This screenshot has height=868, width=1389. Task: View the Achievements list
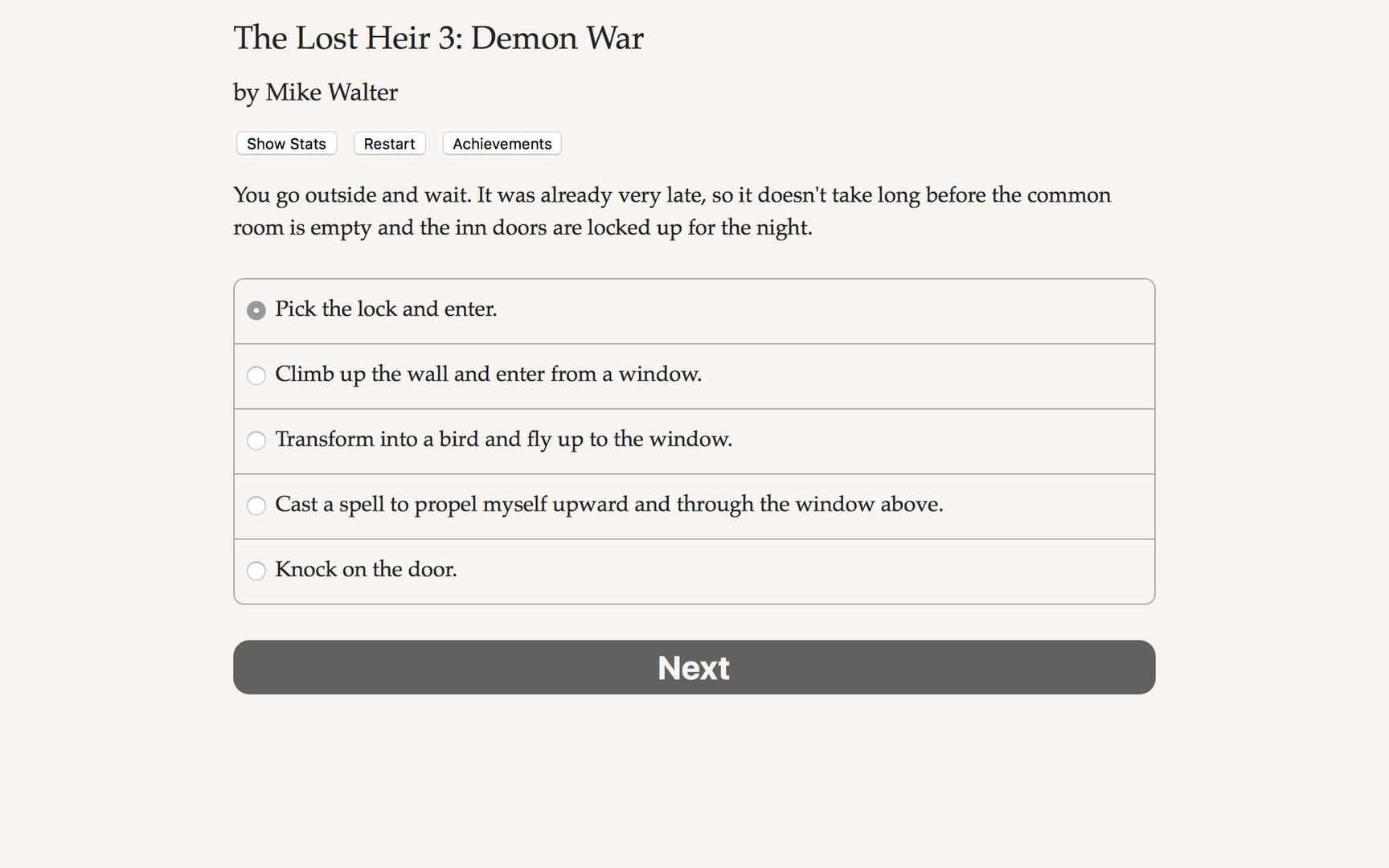[x=501, y=143]
